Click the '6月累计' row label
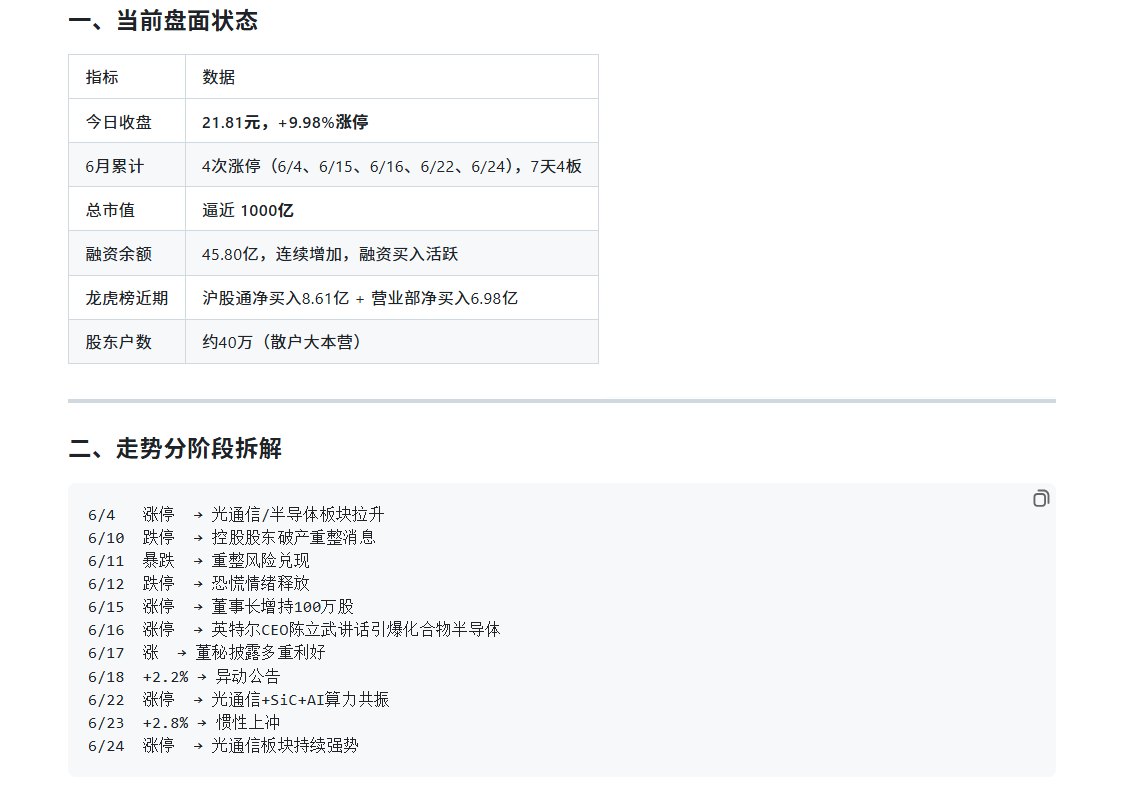This screenshot has width=1126, height=797. [115, 166]
